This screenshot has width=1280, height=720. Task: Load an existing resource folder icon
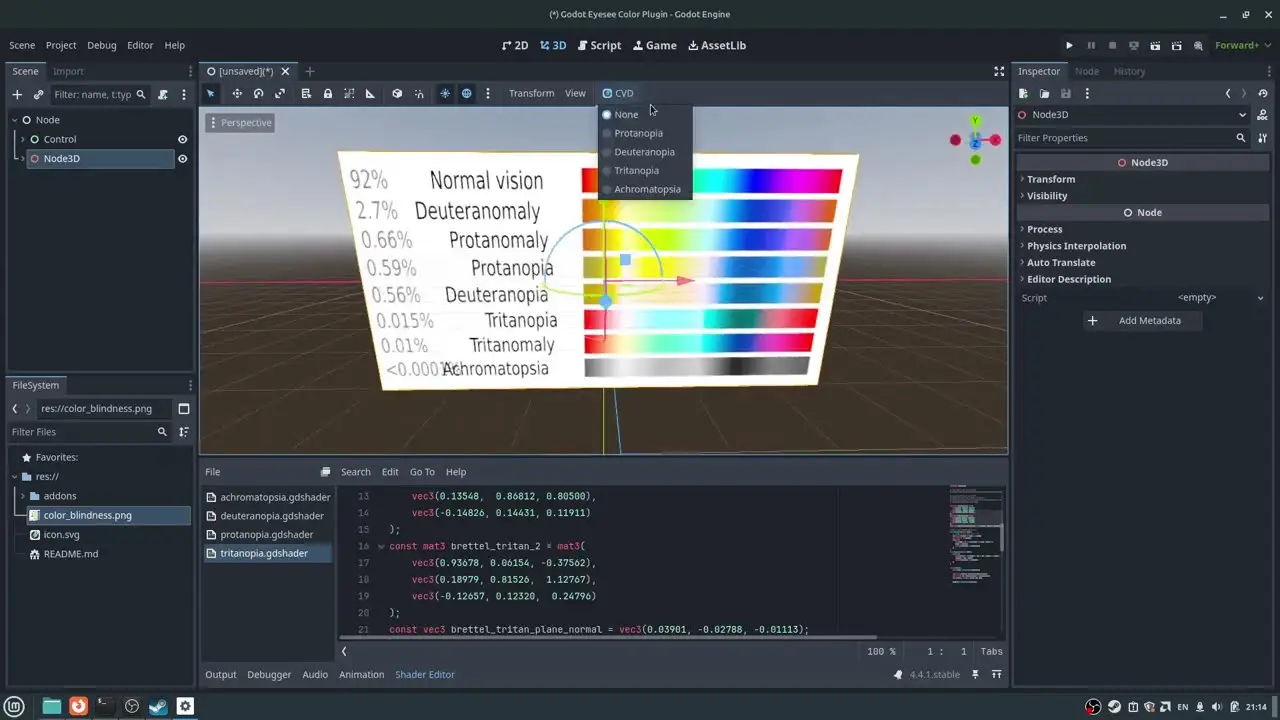pos(1044,93)
